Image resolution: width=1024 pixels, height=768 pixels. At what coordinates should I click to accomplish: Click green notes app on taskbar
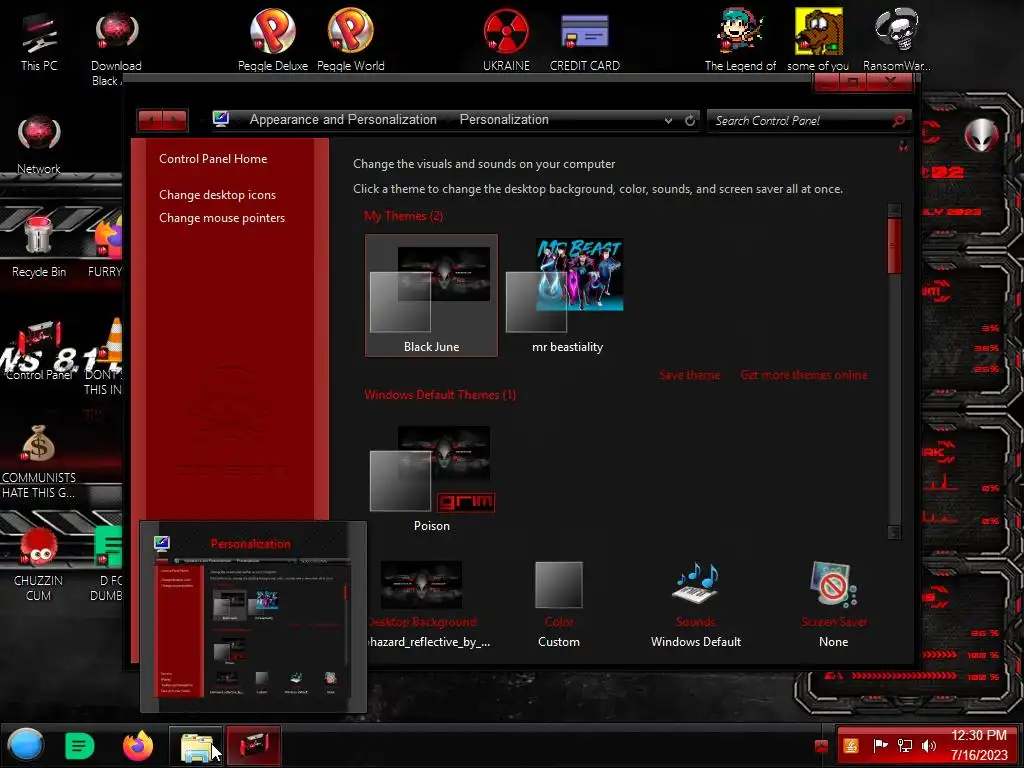pos(80,746)
